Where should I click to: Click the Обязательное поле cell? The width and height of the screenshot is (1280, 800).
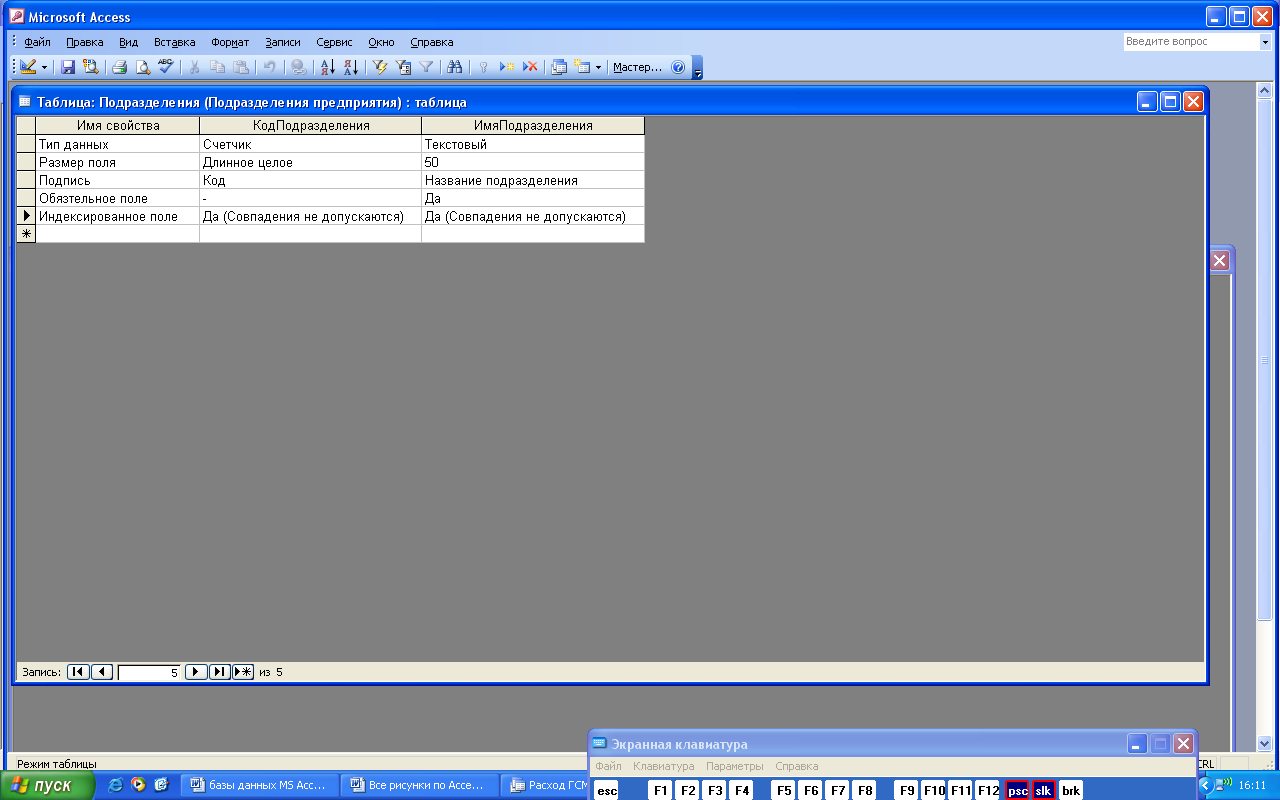tap(118, 198)
